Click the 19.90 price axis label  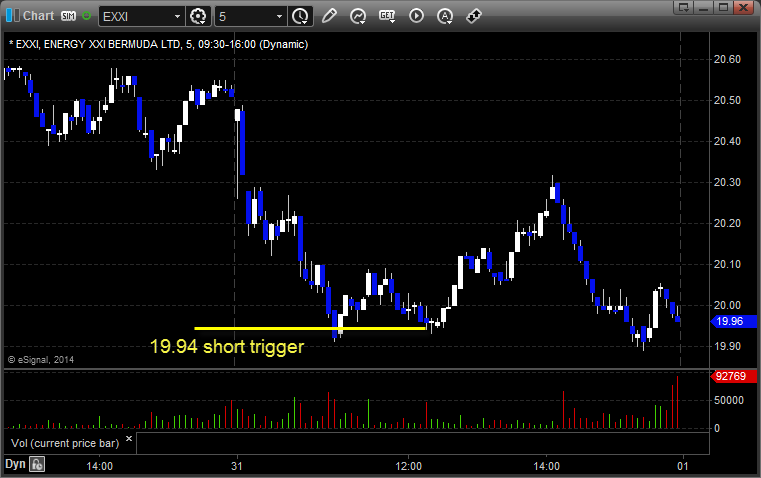point(727,346)
